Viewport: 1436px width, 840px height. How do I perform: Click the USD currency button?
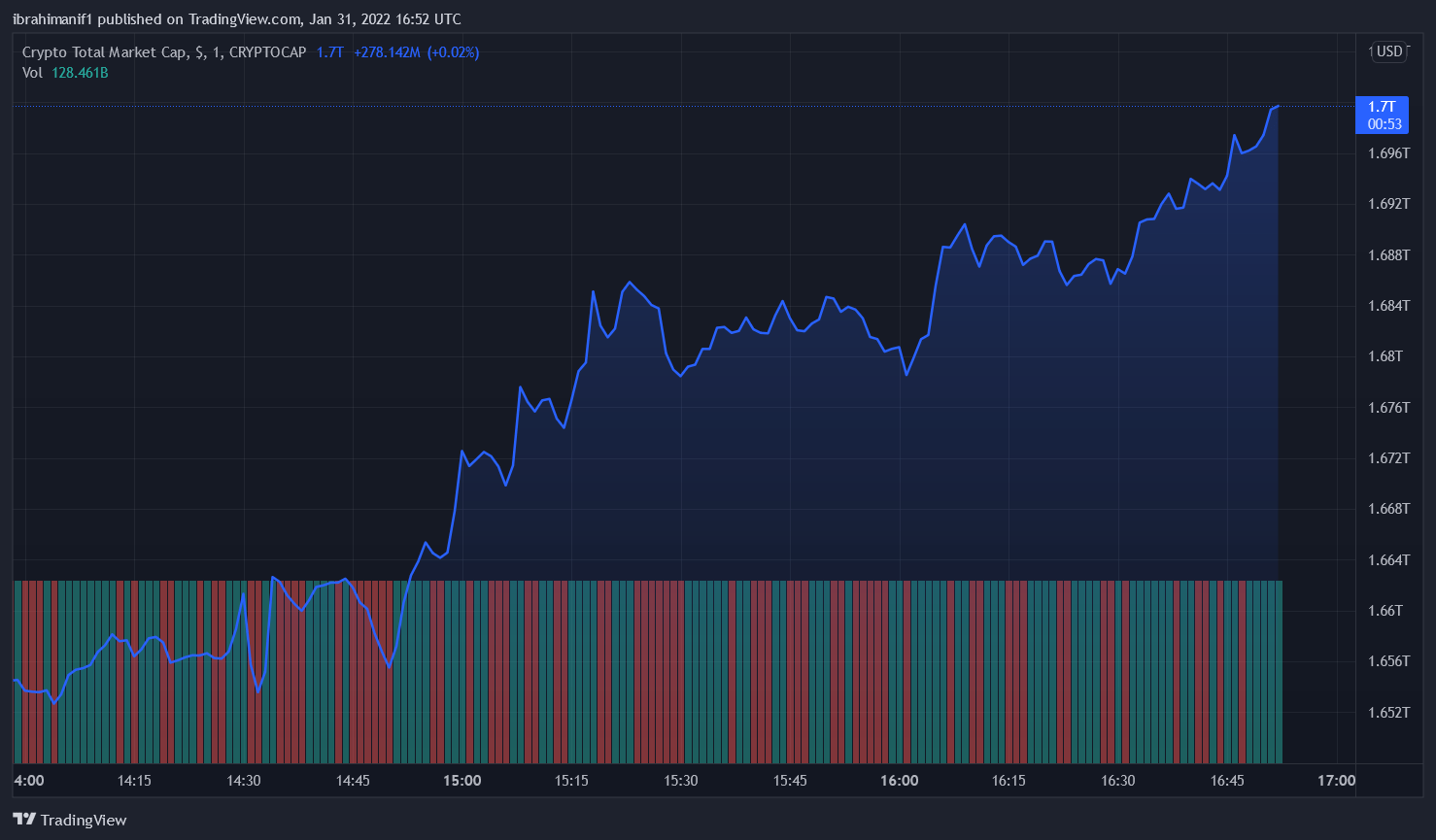point(1389,51)
